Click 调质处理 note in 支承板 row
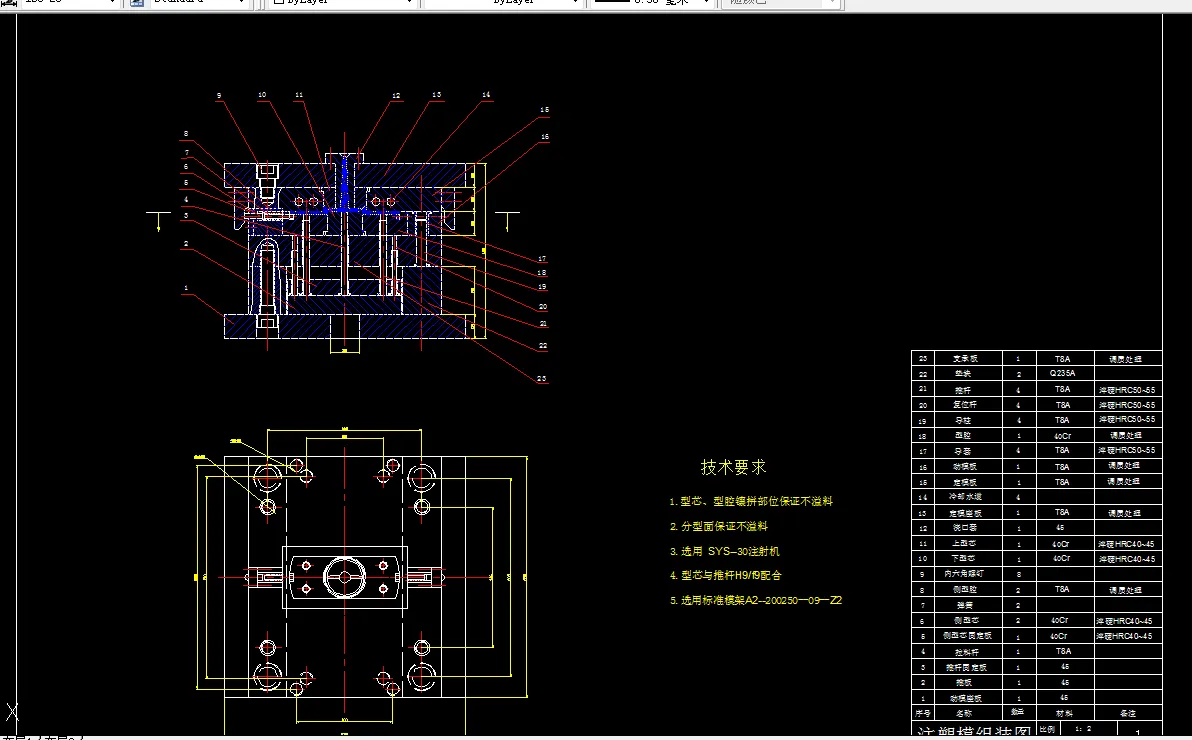 (x=1124, y=359)
